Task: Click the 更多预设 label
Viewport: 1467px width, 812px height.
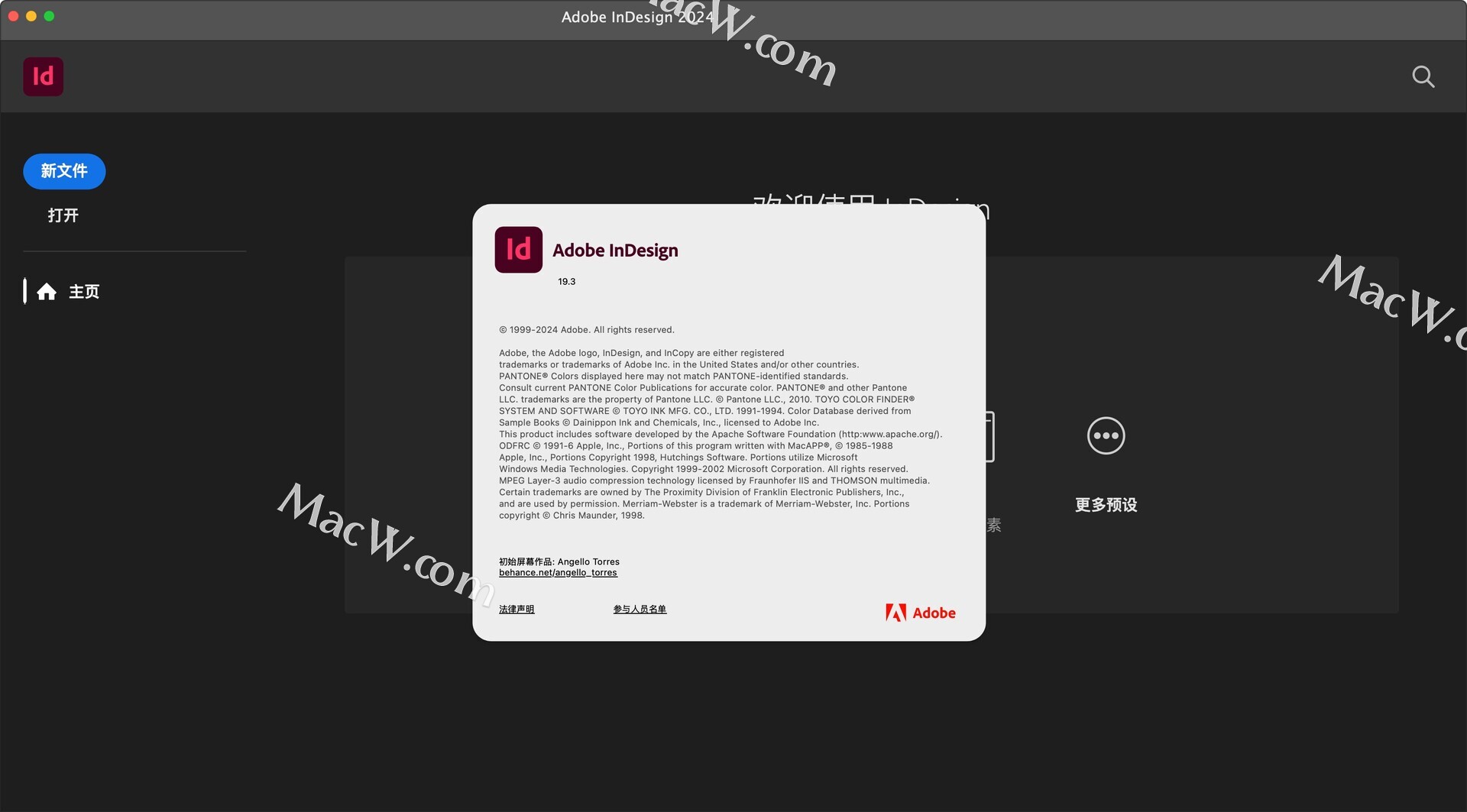Action: 1106,505
